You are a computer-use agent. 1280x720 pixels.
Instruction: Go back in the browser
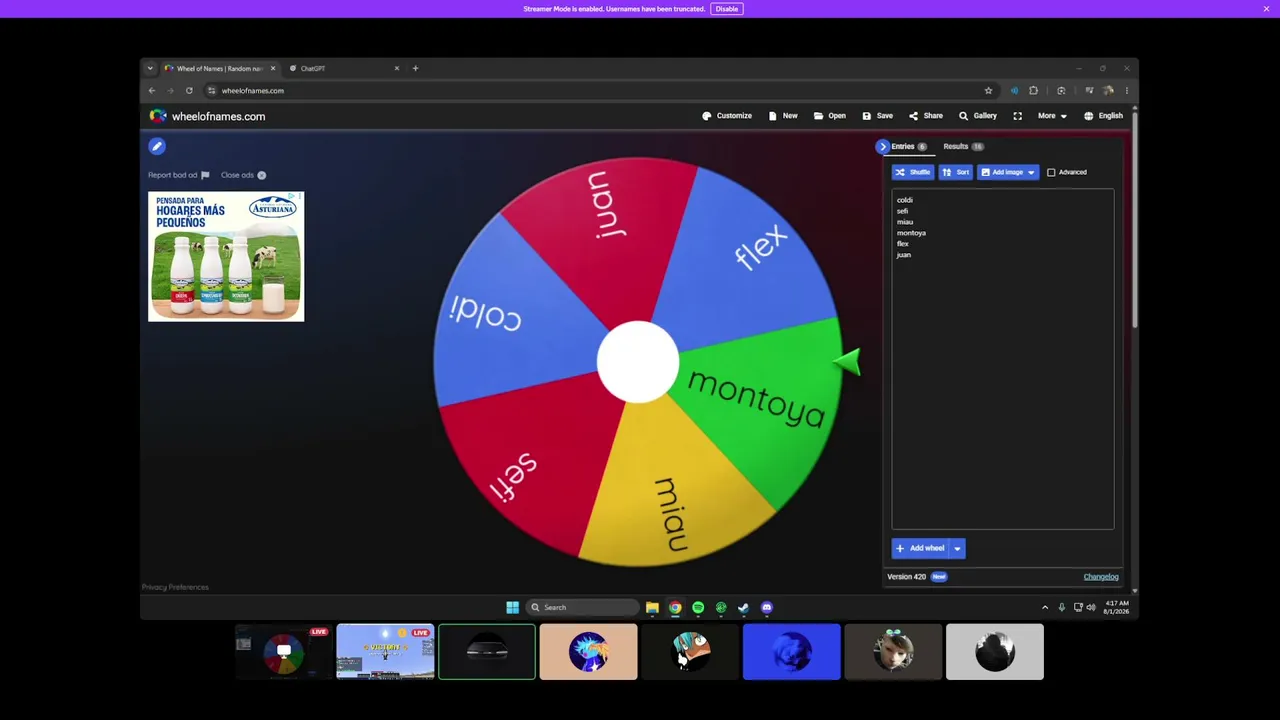(152, 91)
